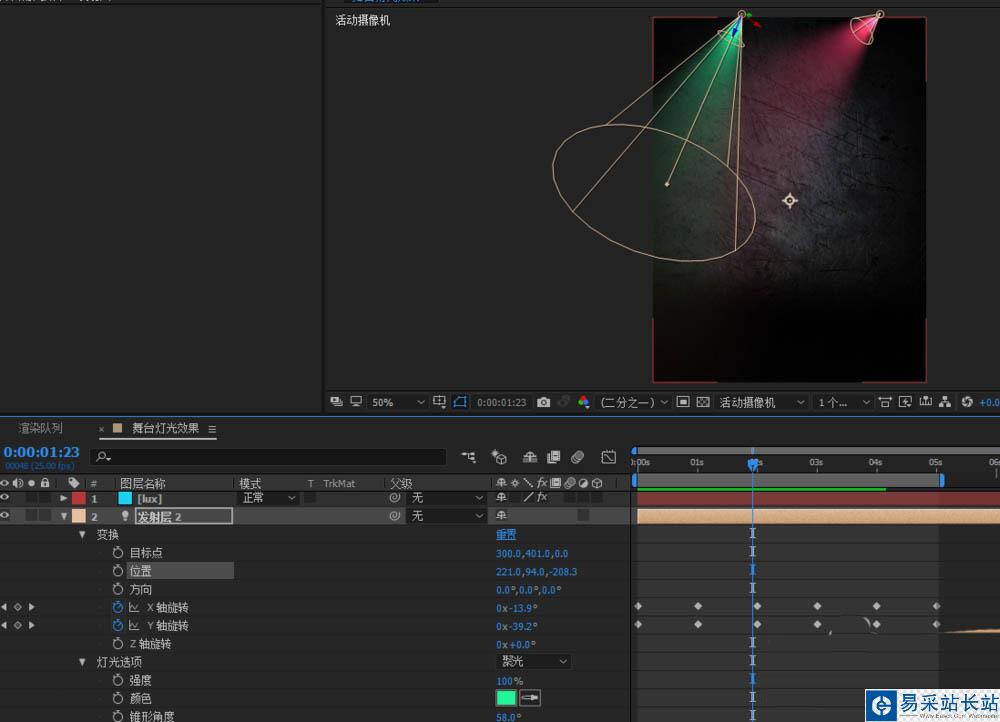Click the region of interest icon
Viewport: 1000px width, 722px height.
pos(683,402)
